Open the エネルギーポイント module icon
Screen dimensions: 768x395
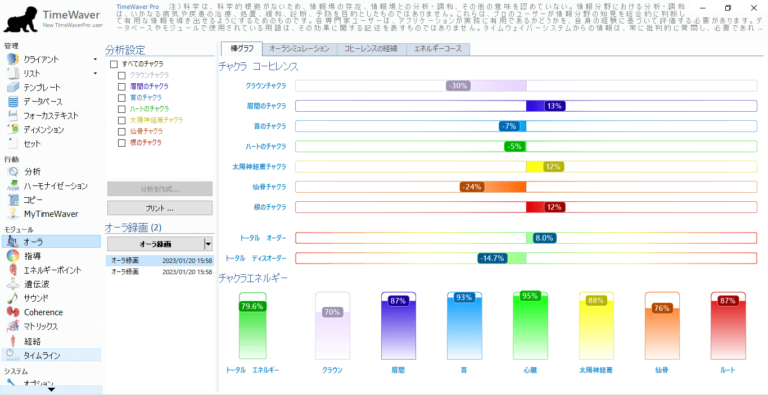[x=13, y=270]
